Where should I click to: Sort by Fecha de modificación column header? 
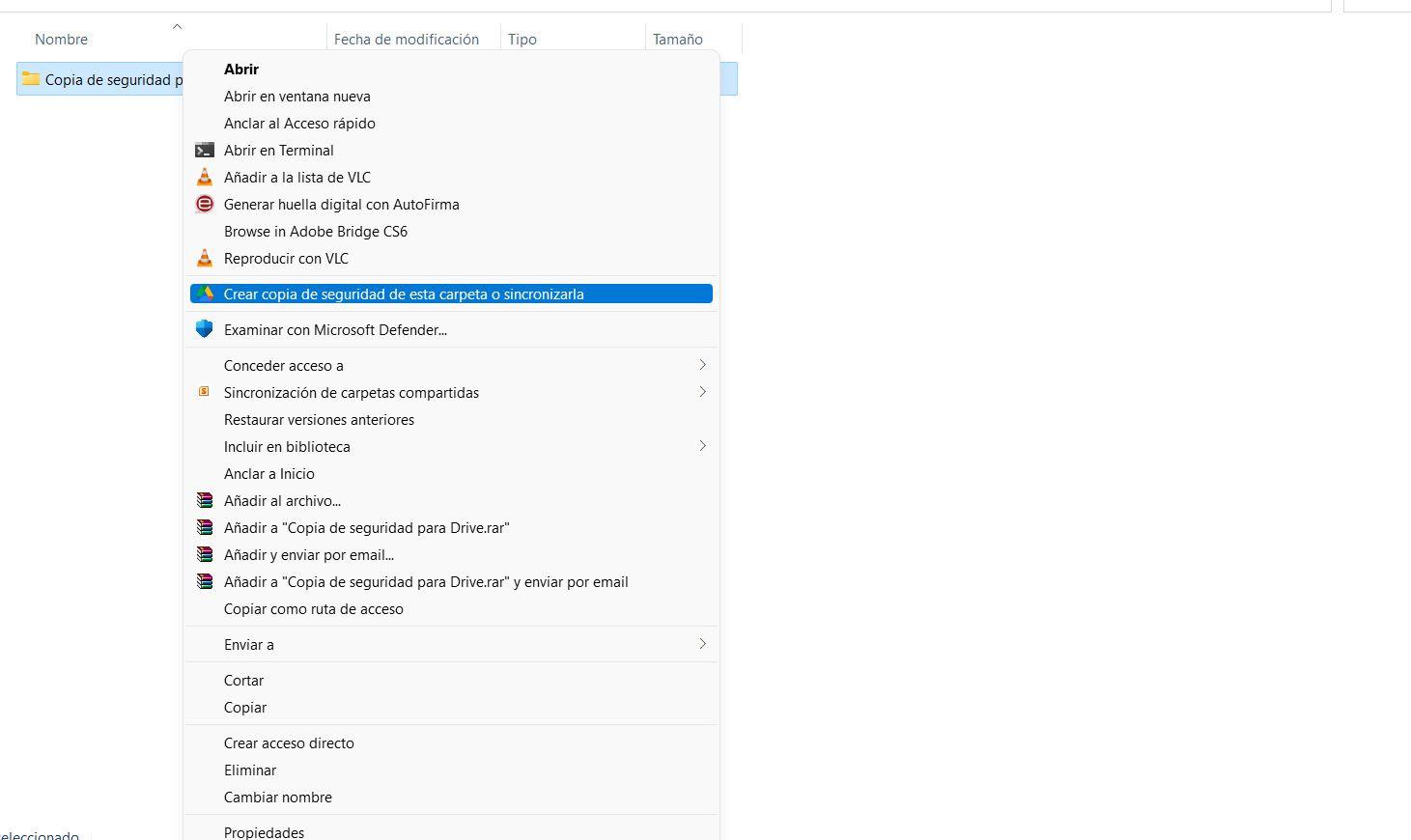tap(406, 40)
